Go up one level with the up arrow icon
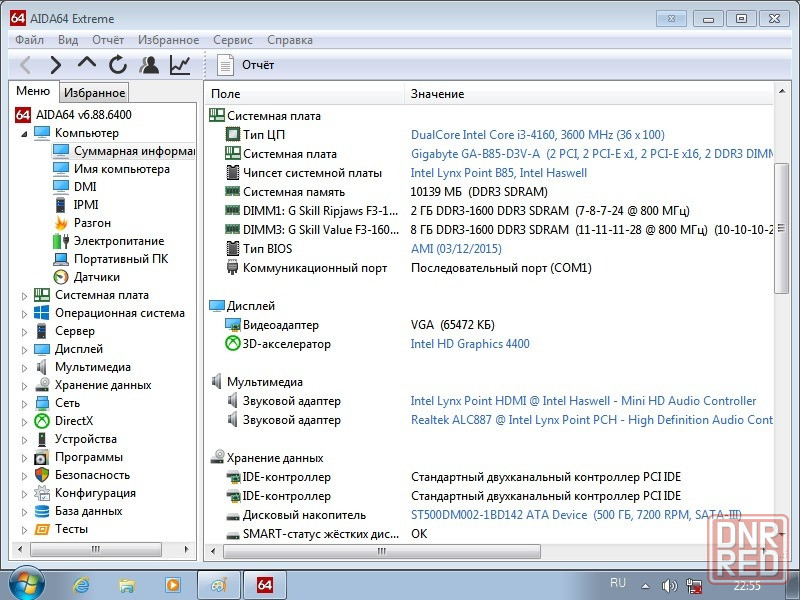The width and height of the screenshot is (800, 600). (87, 63)
